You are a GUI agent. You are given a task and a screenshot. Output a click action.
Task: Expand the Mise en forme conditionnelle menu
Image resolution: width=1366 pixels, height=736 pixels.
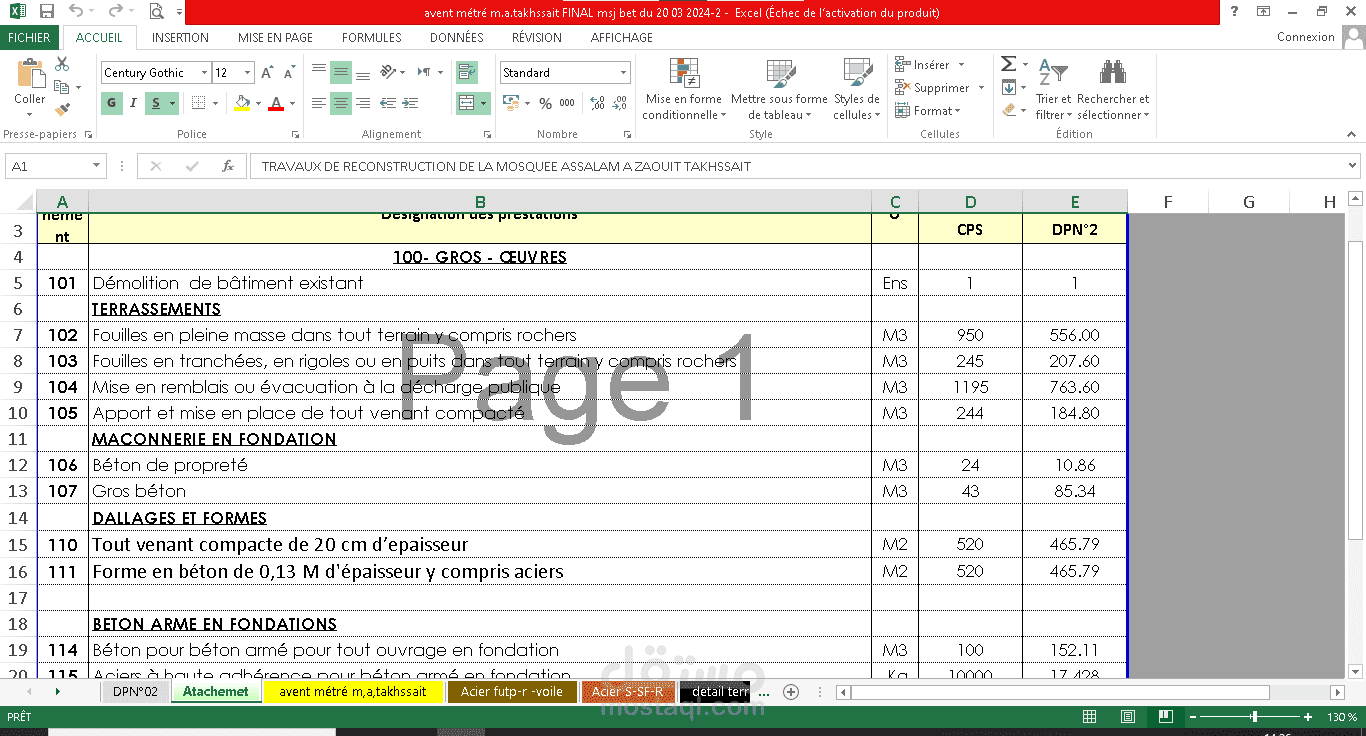click(684, 89)
